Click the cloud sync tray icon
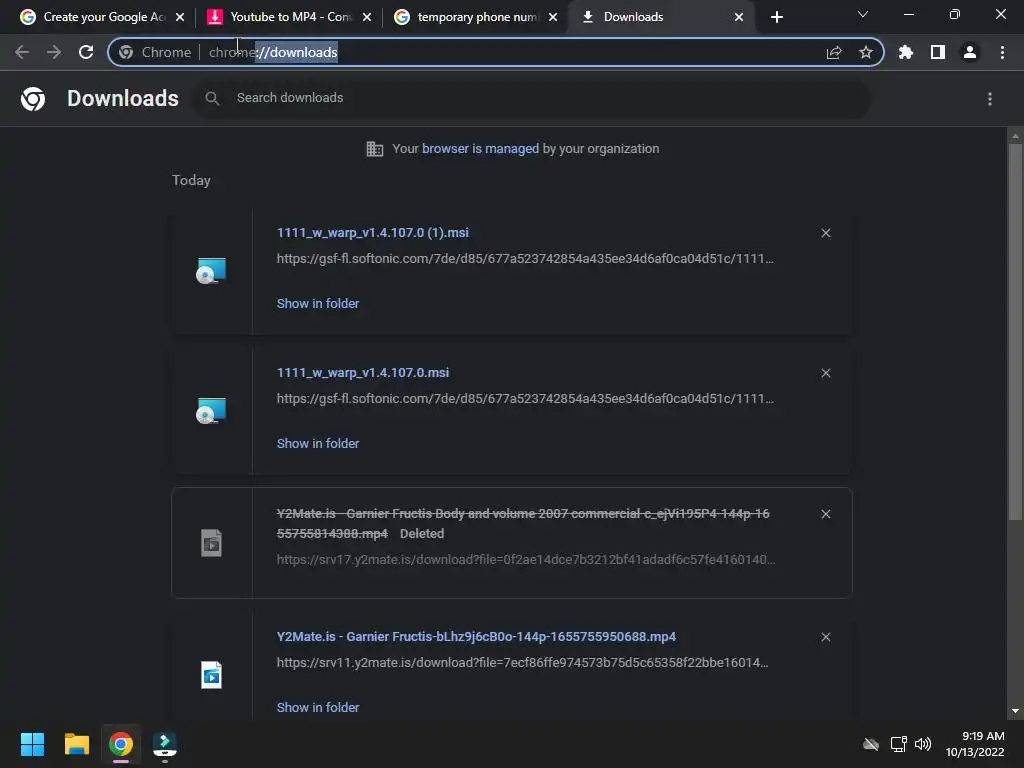Image resolution: width=1024 pixels, height=768 pixels. pyautogui.click(x=871, y=744)
